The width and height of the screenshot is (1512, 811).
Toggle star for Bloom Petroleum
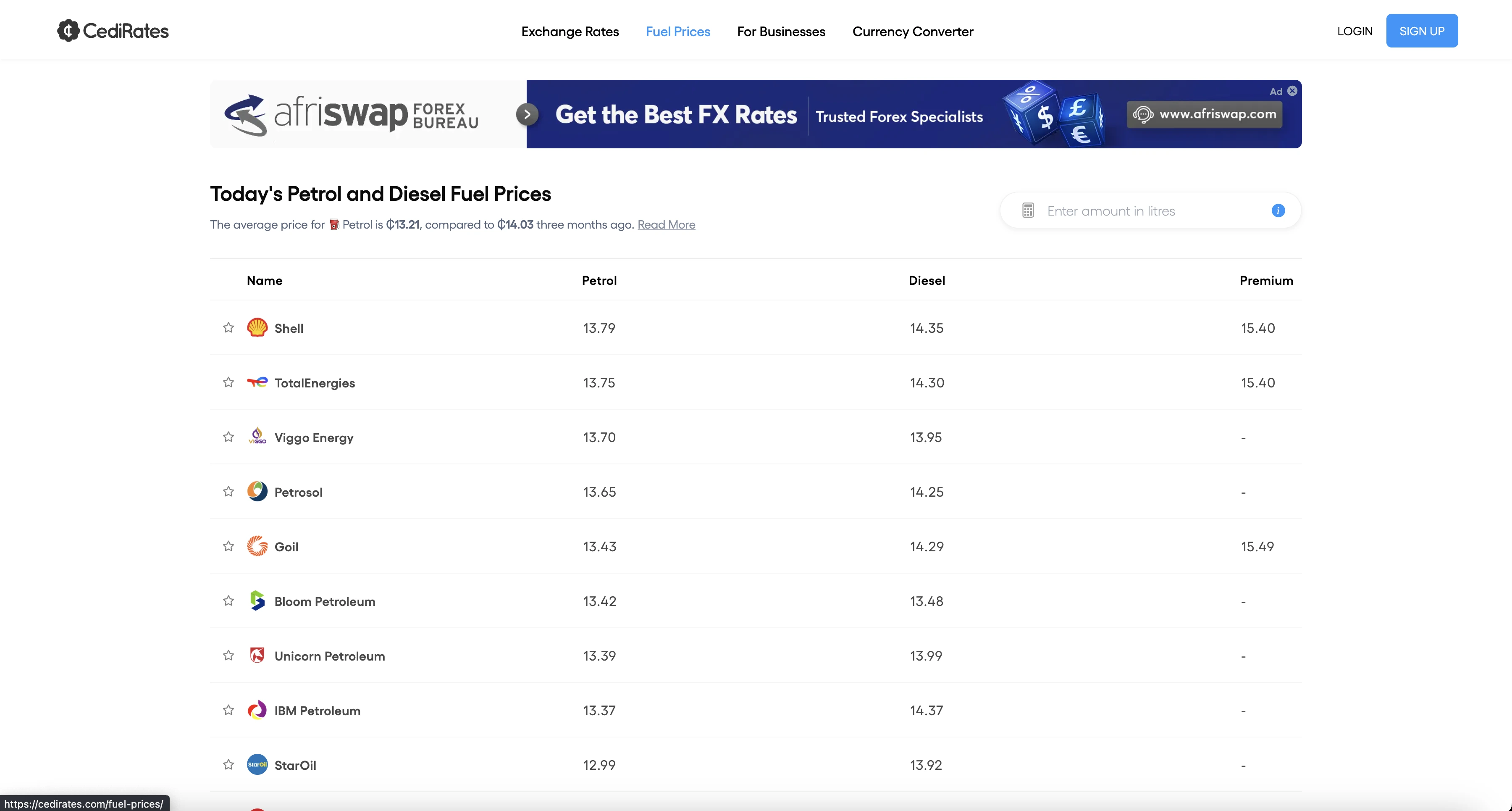(228, 601)
